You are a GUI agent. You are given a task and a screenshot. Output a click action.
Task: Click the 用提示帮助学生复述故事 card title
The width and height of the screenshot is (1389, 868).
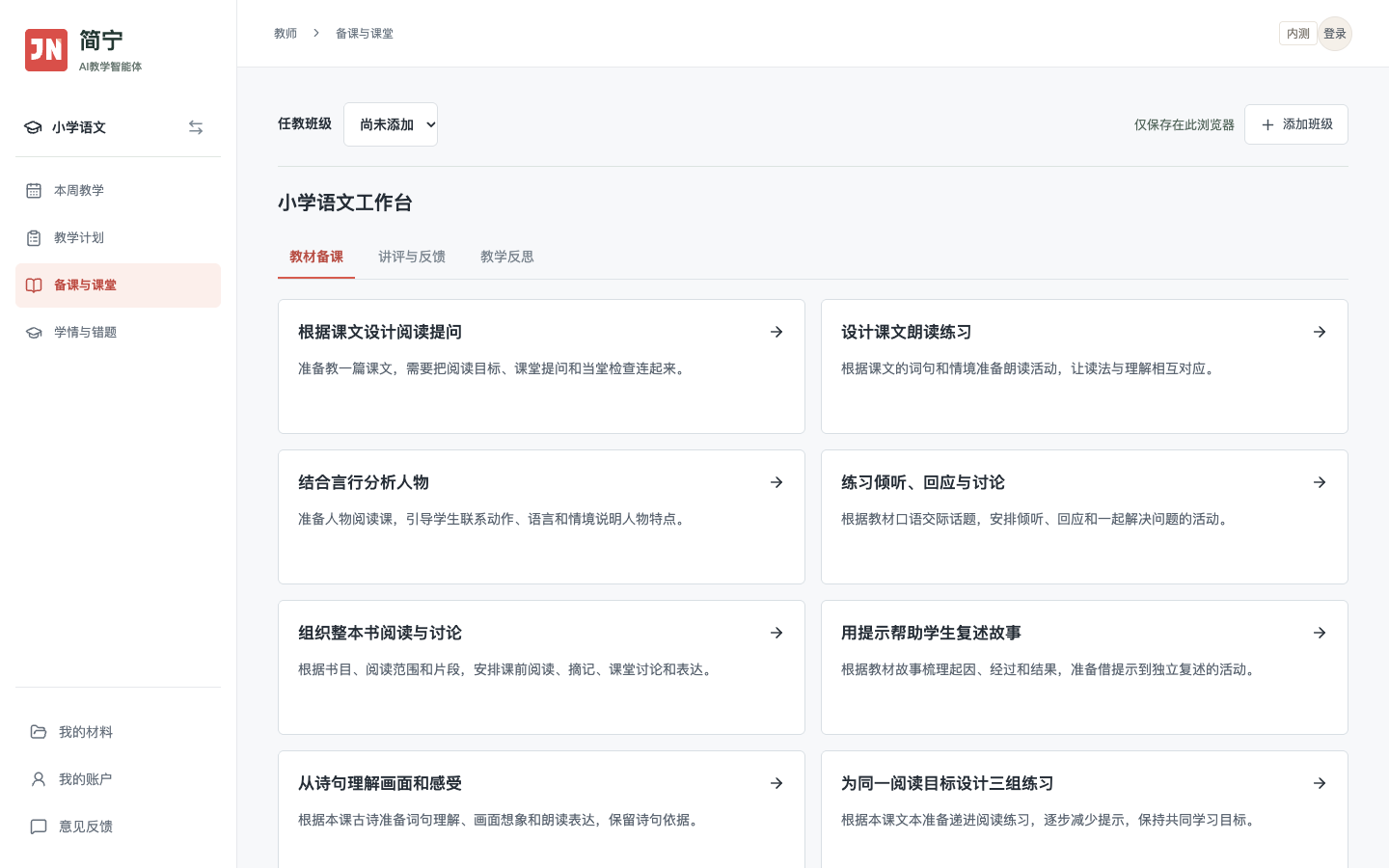click(932, 633)
